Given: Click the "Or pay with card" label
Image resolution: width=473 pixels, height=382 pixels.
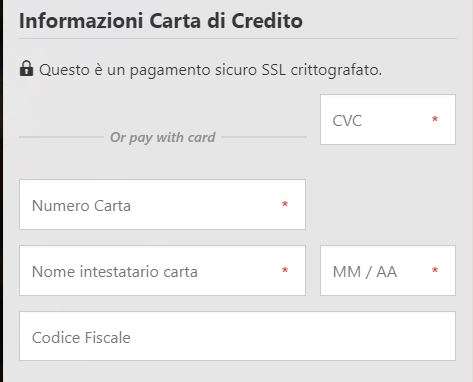Looking at the screenshot, I should [x=163, y=137].
